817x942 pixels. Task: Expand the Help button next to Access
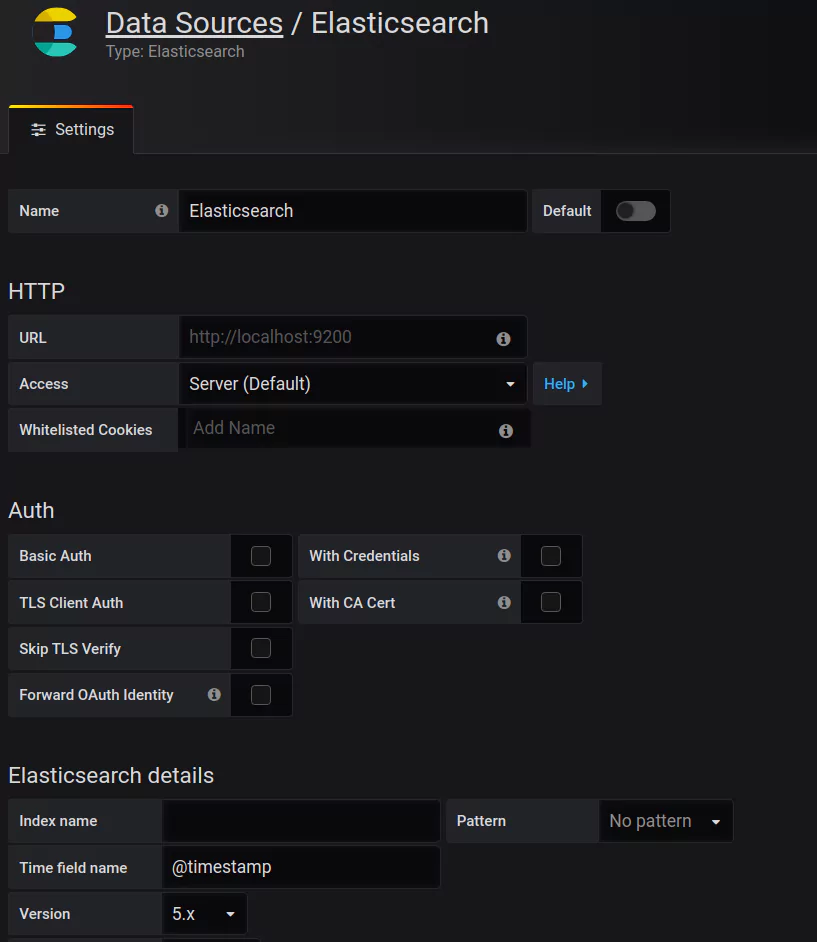point(566,384)
